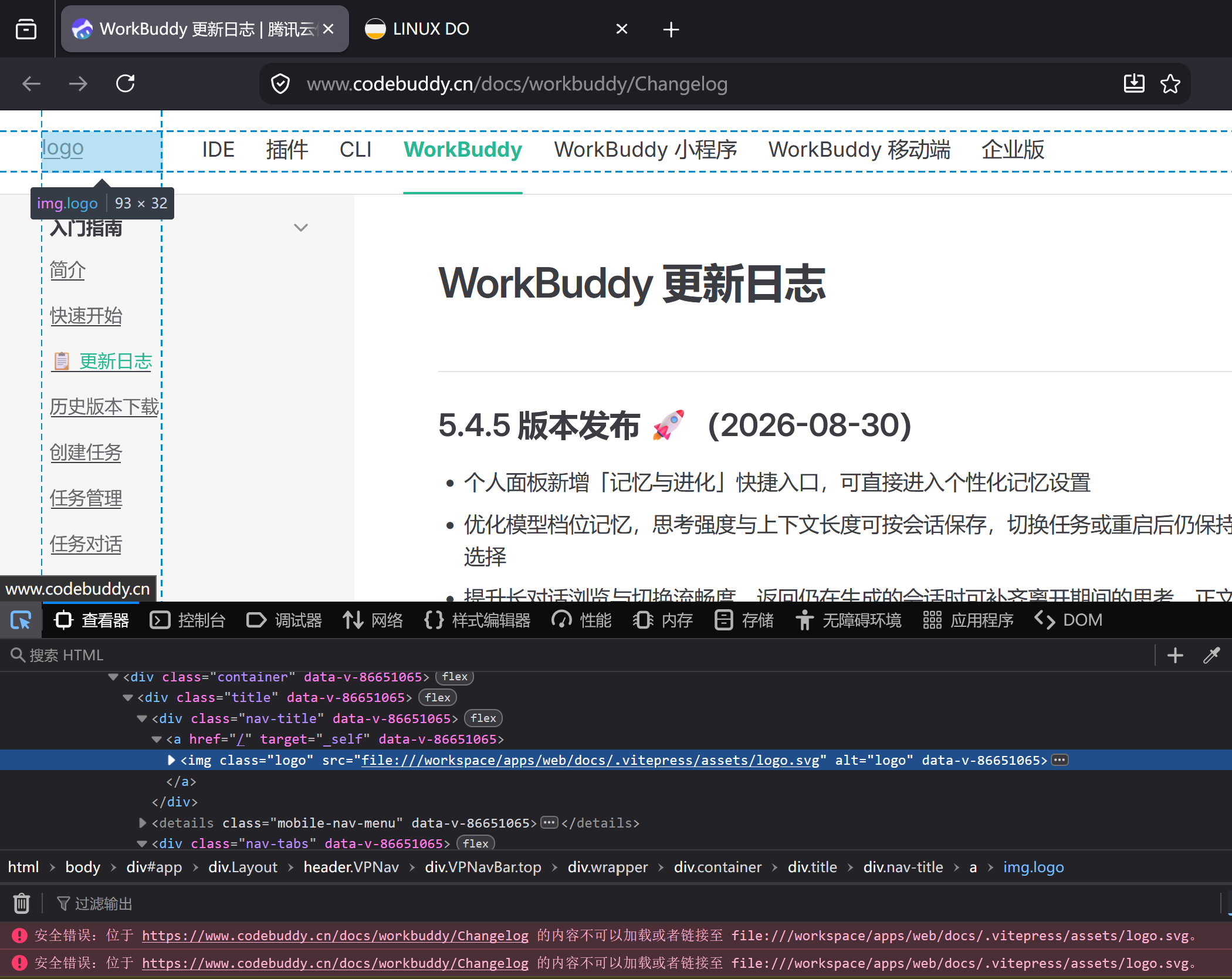This screenshot has height=979, width=1232.
Task: Expand the details mobile-nav-menu node
Action: pos(142,823)
